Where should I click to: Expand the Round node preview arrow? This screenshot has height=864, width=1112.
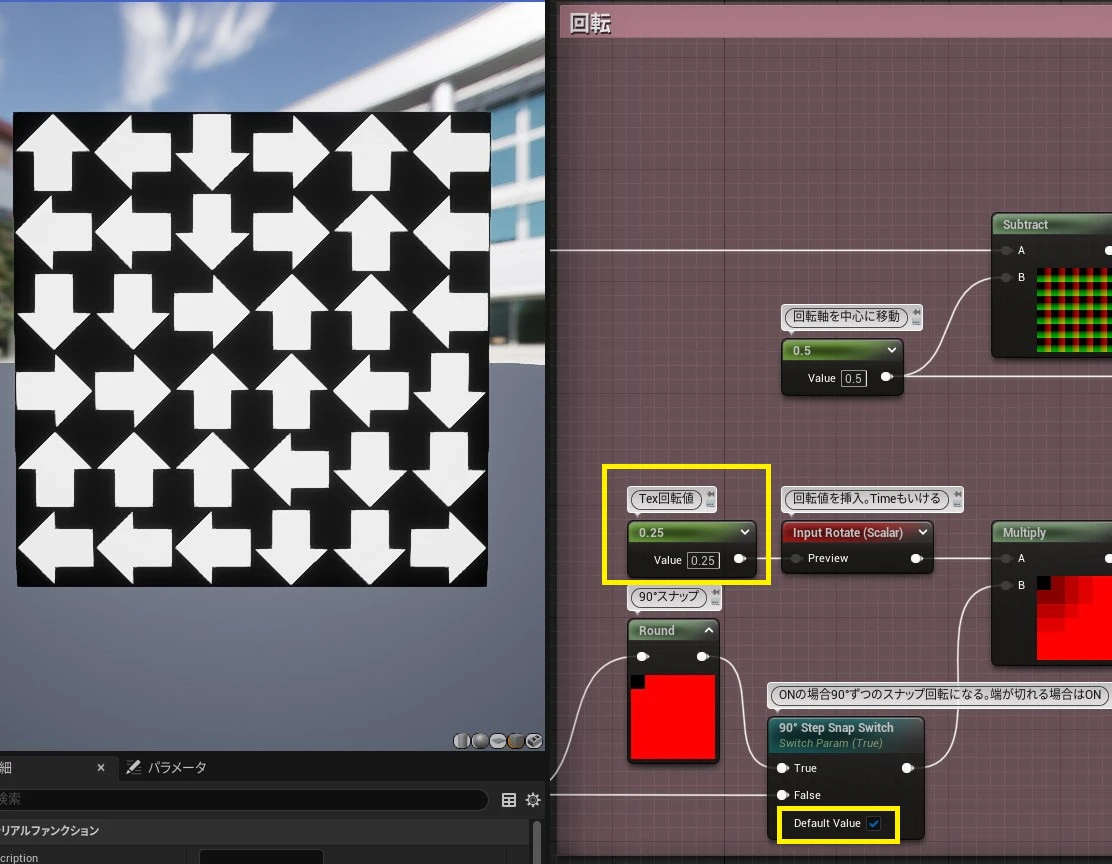pos(708,630)
